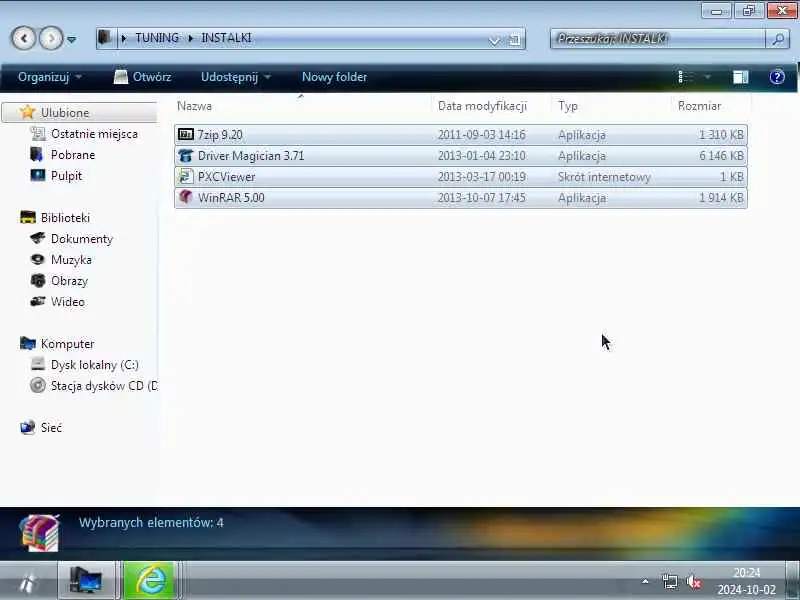Go forward with the right arrow button
Image resolution: width=800 pixels, height=600 pixels.
click(x=51, y=38)
